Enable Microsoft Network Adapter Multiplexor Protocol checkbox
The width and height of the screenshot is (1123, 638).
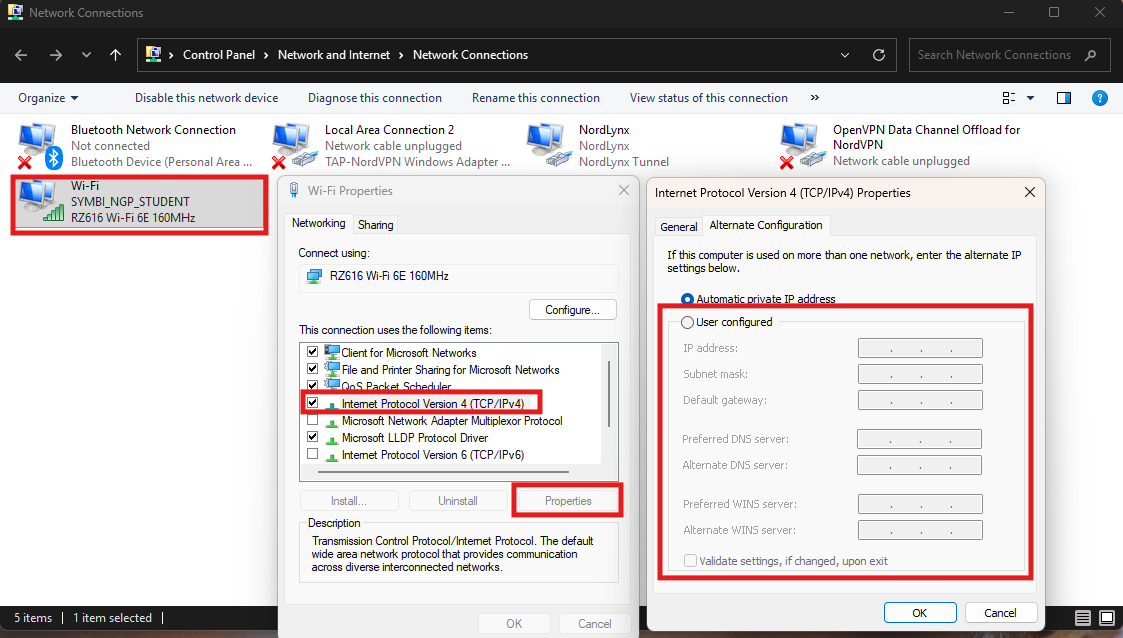(x=312, y=420)
